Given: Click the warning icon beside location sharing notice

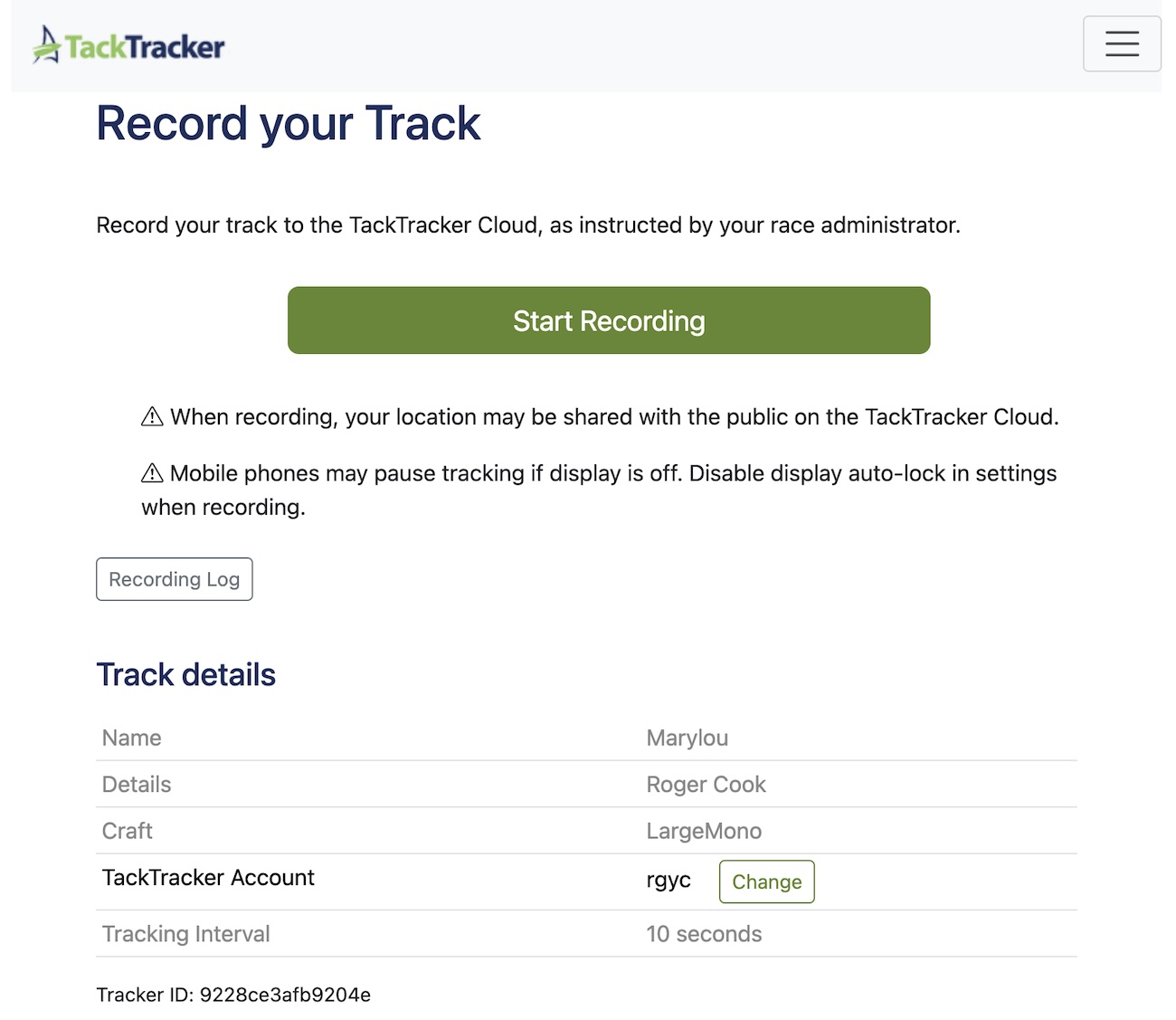Looking at the screenshot, I should 152,416.
